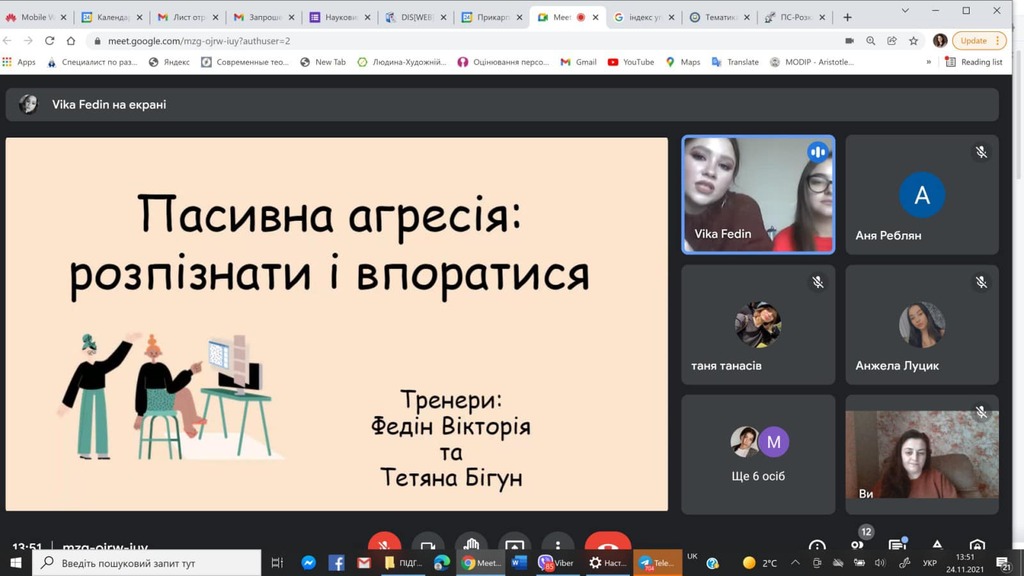The image size is (1024, 576).
Task: Open Telegram from the taskbar
Action: coord(656,563)
